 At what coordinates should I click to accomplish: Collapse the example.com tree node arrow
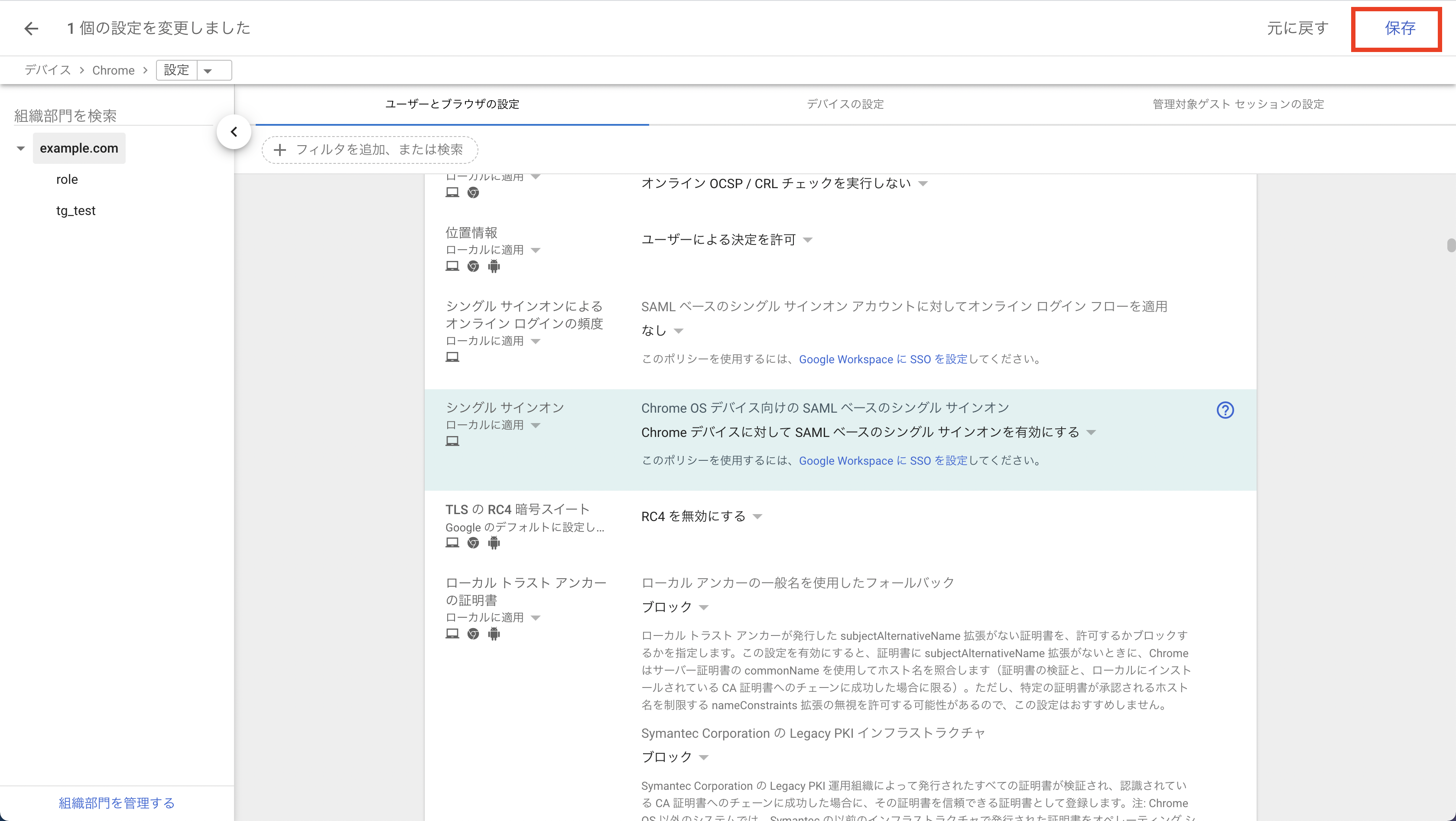pos(21,148)
